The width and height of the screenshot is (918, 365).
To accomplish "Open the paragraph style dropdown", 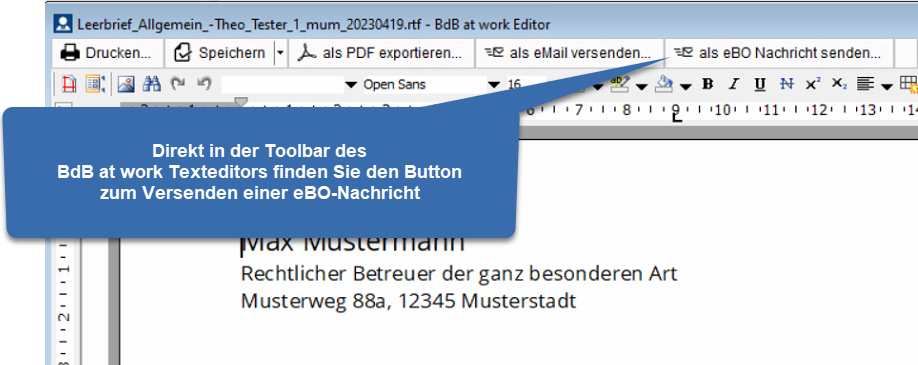I will [351, 85].
